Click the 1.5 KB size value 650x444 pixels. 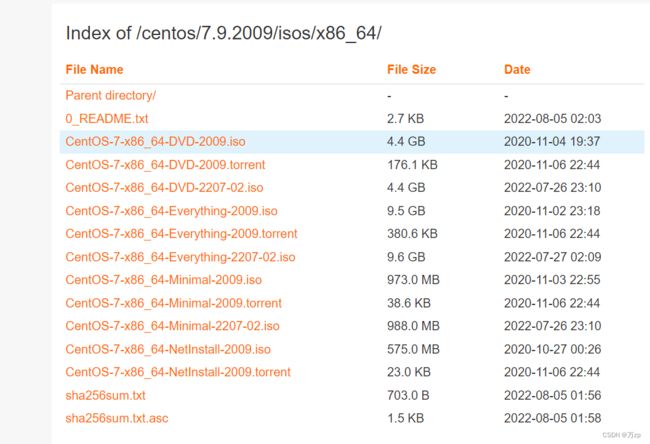(x=405, y=418)
